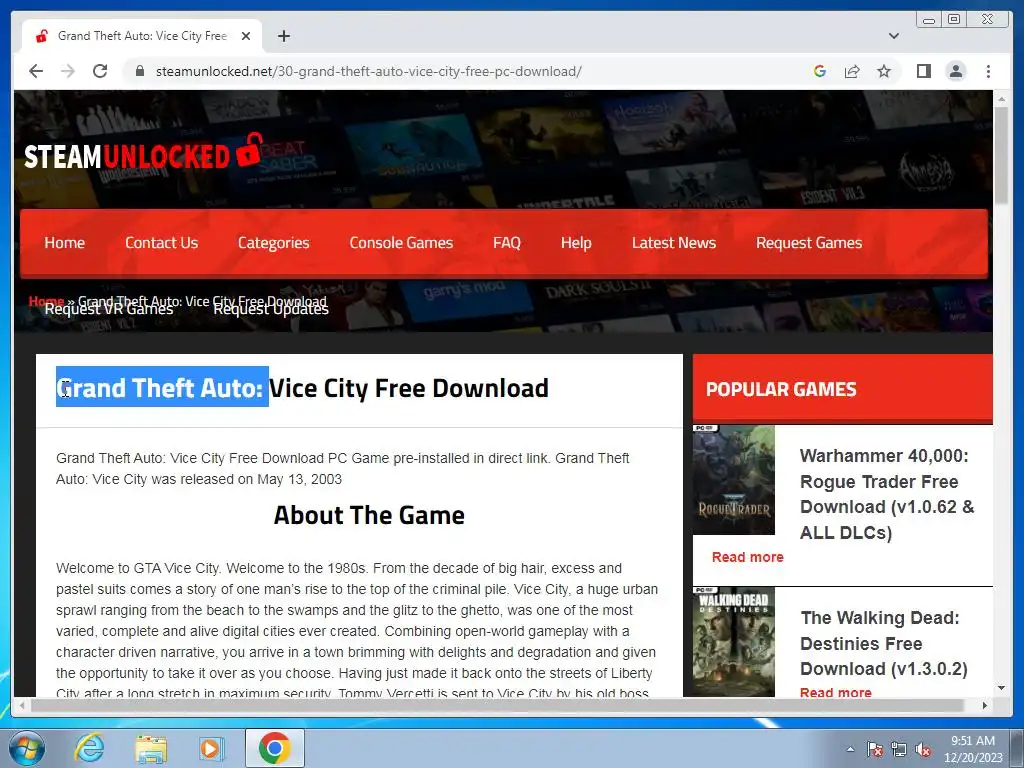The height and width of the screenshot is (768, 1024).
Task: Click the scroll right arrow
Action: pos(985,705)
